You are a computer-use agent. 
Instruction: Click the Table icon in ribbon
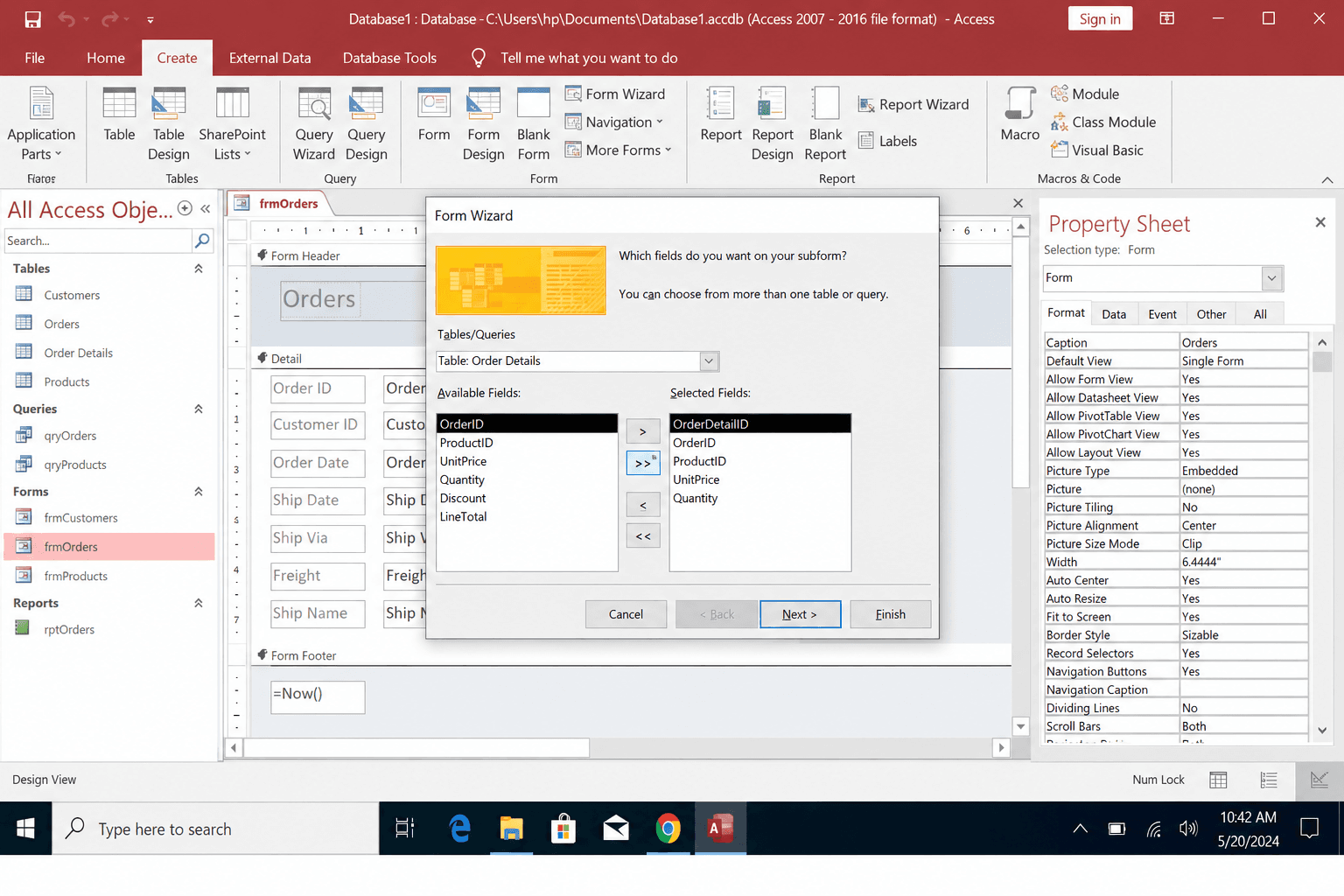click(119, 115)
